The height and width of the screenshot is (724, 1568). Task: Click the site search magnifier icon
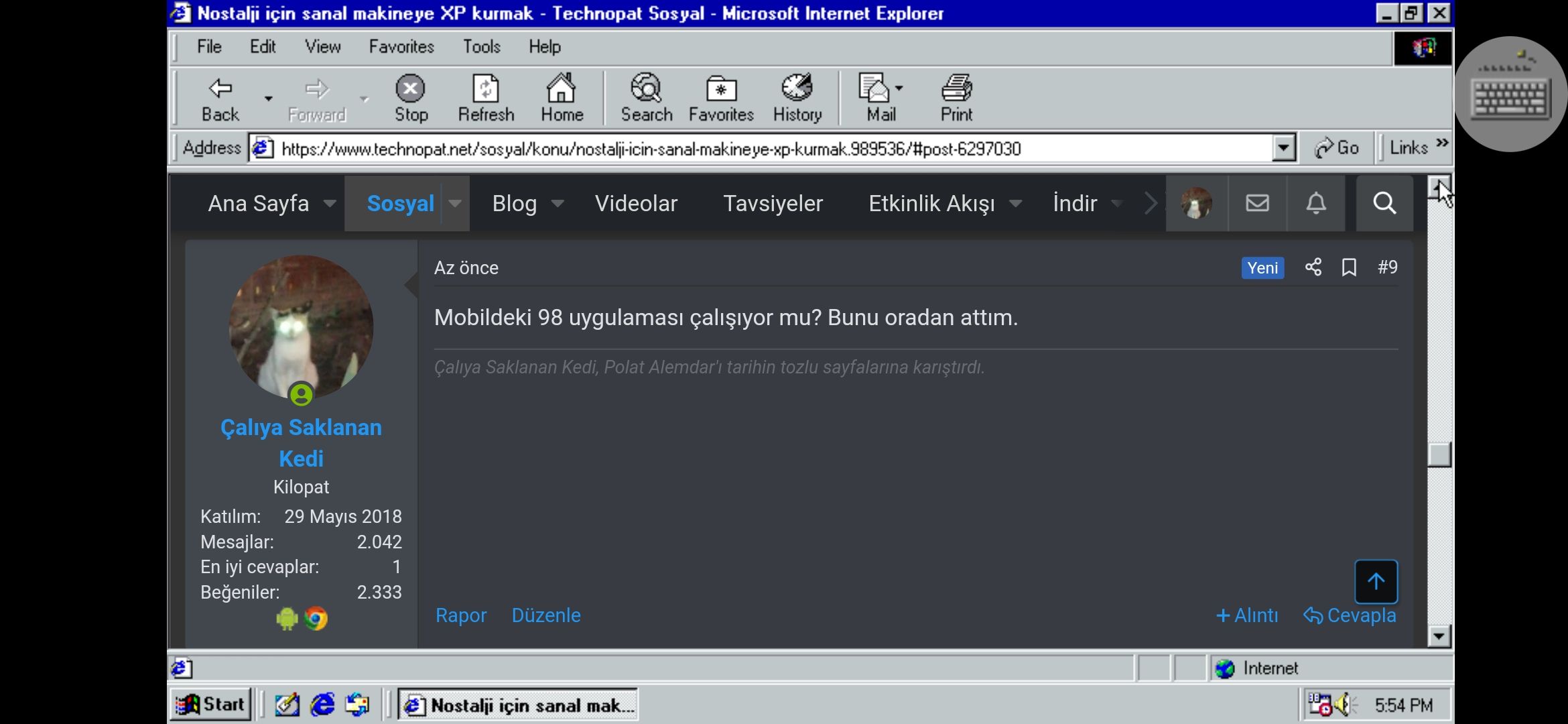(1384, 203)
